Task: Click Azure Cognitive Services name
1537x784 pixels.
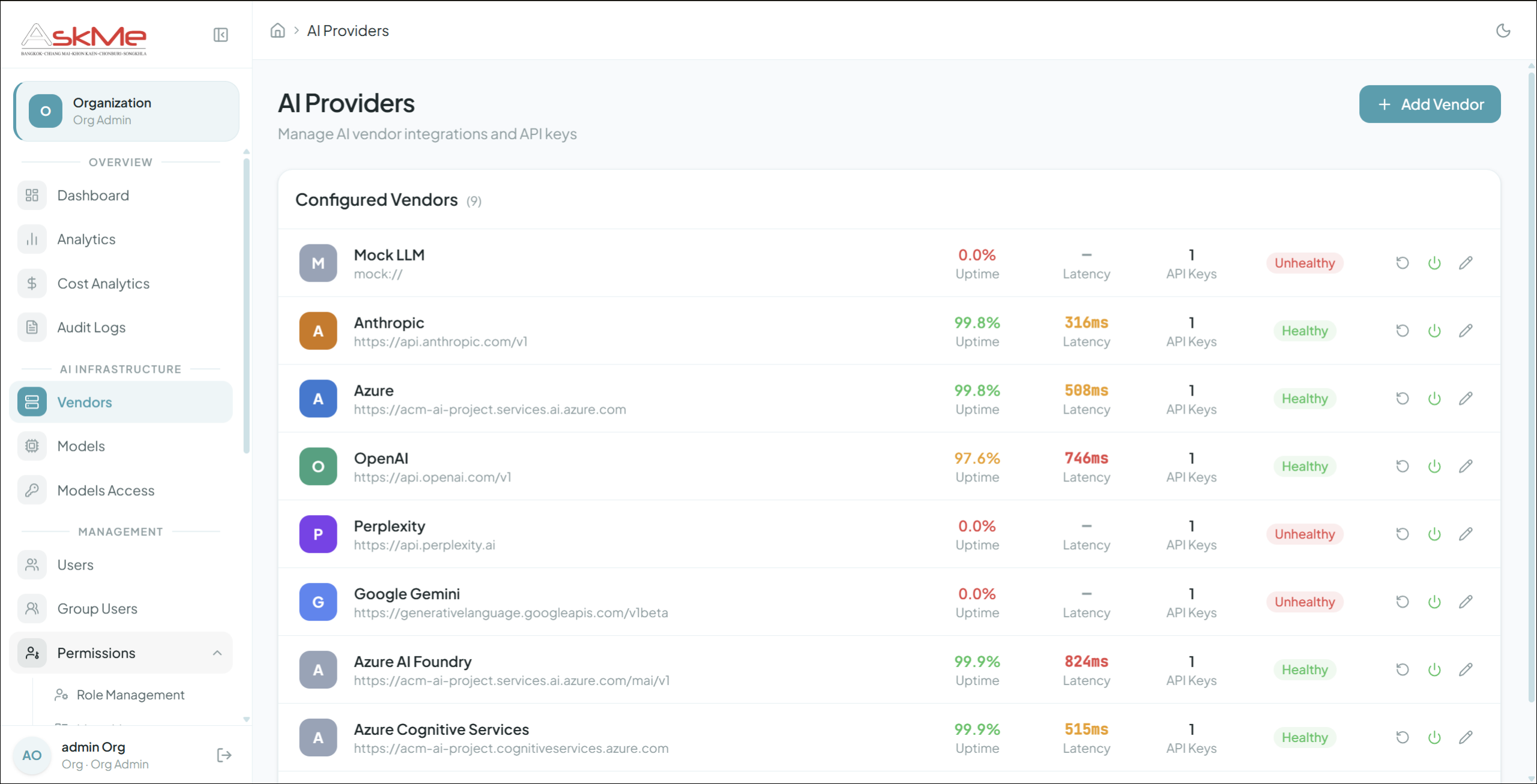Action: [441, 729]
